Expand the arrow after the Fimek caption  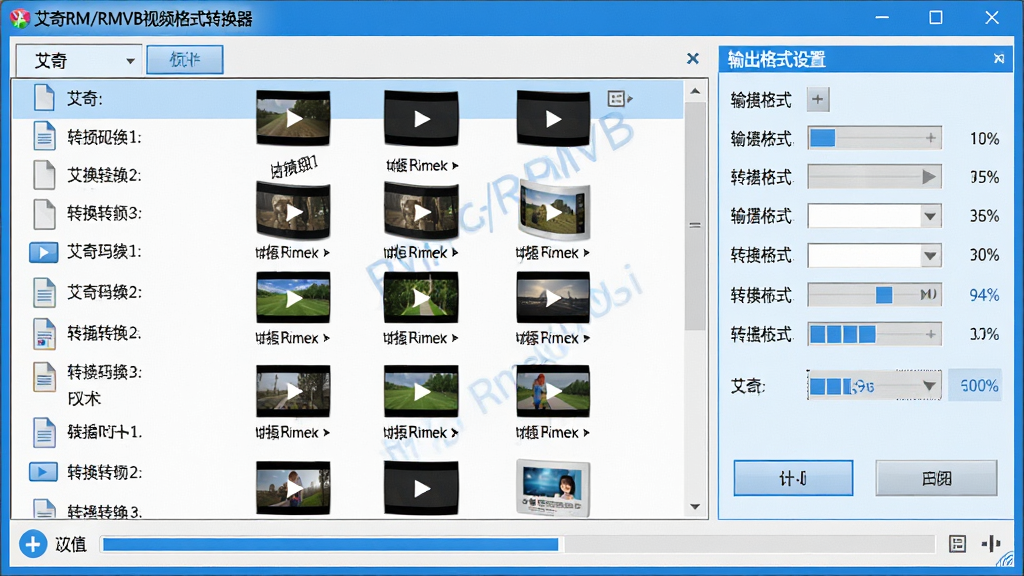tap(586, 253)
